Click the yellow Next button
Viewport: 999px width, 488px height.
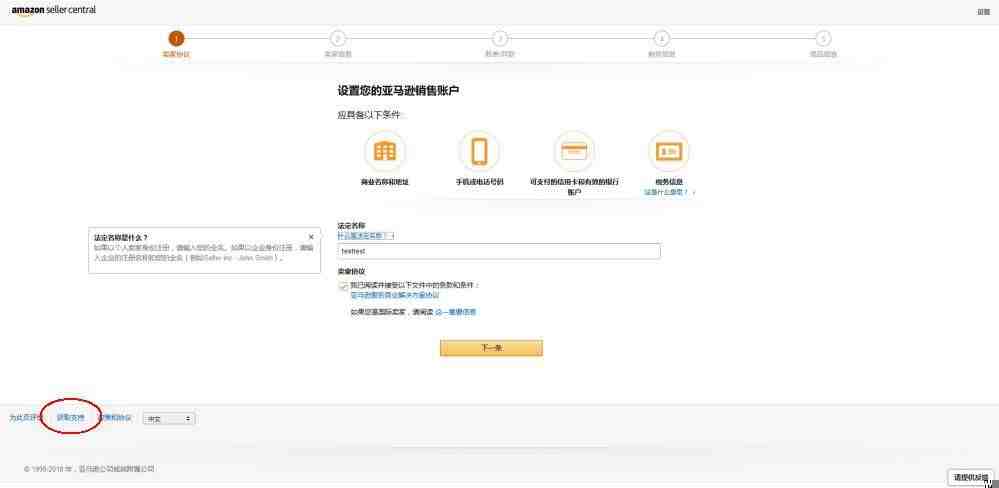491,348
